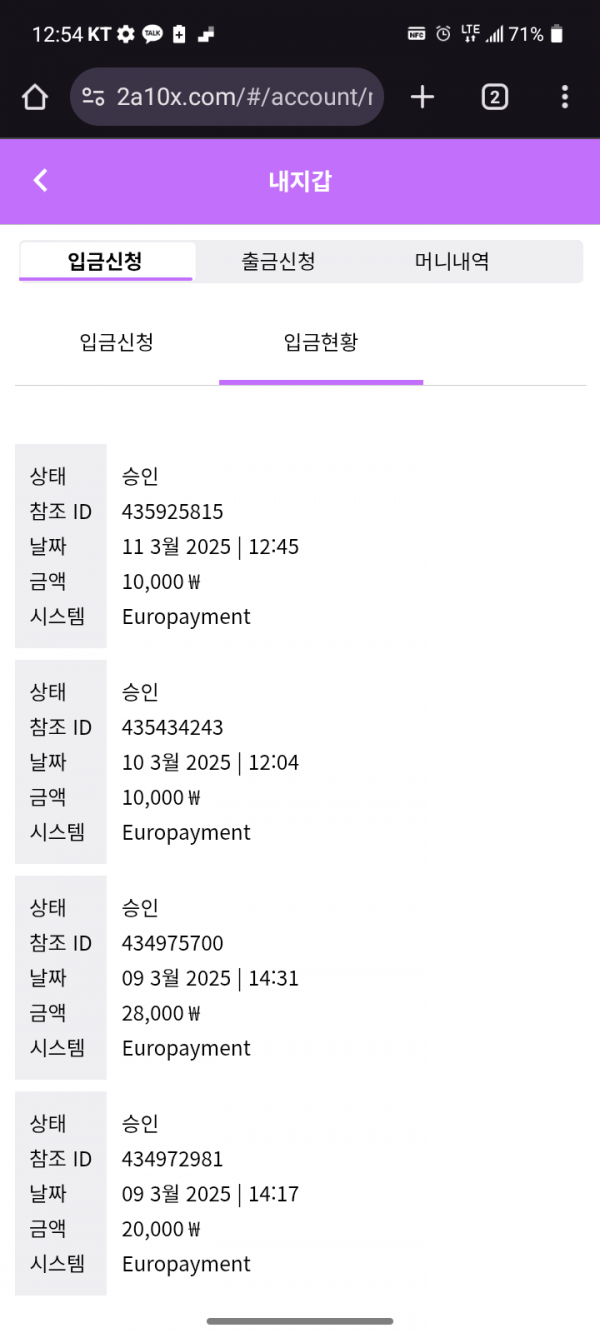
Task: Tap the 내지갑 page title
Action: pyautogui.click(x=300, y=181)
